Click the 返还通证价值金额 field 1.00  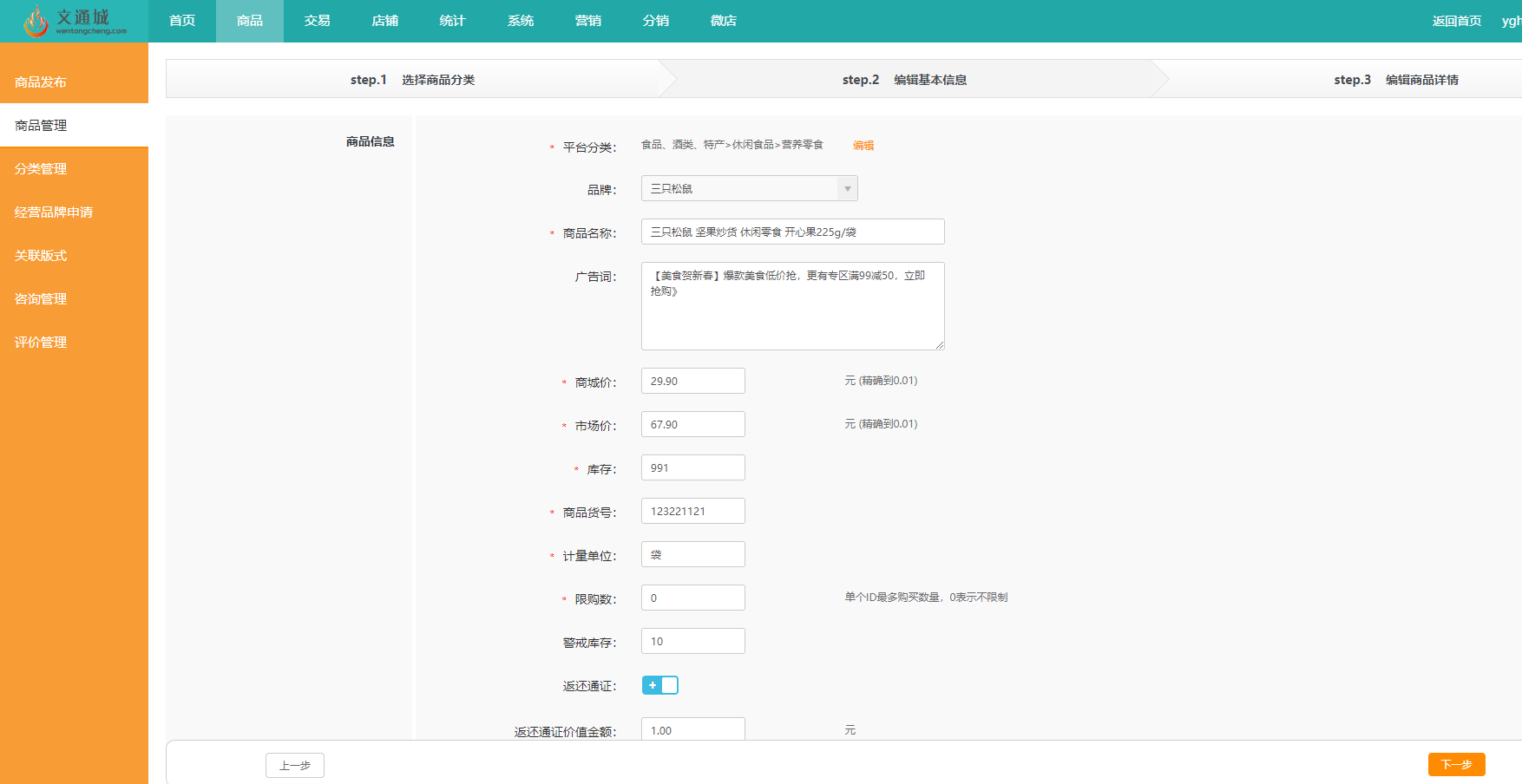[x=693, y=729]
